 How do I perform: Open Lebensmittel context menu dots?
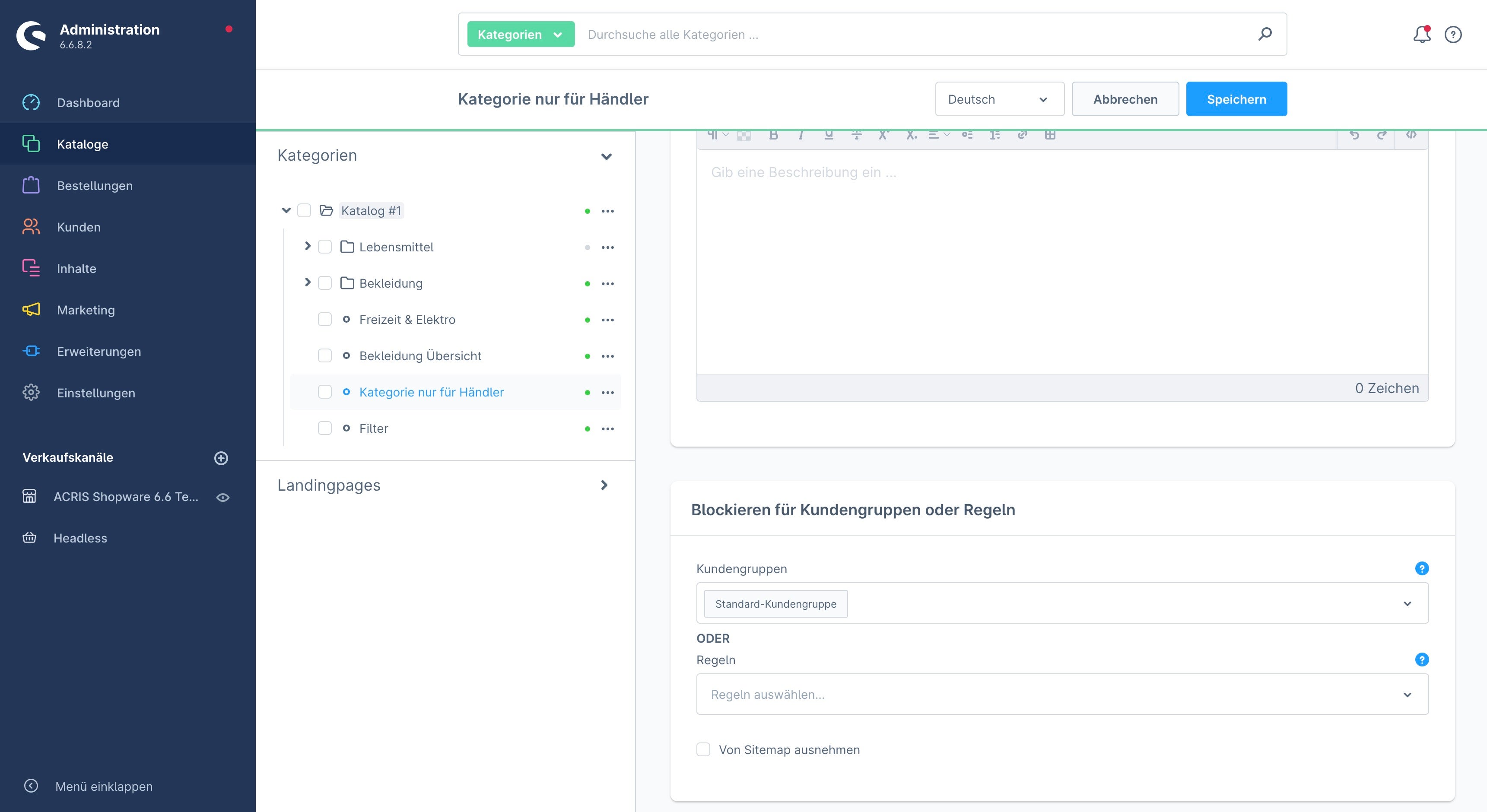pyautogui.click(x=608, y=247)
